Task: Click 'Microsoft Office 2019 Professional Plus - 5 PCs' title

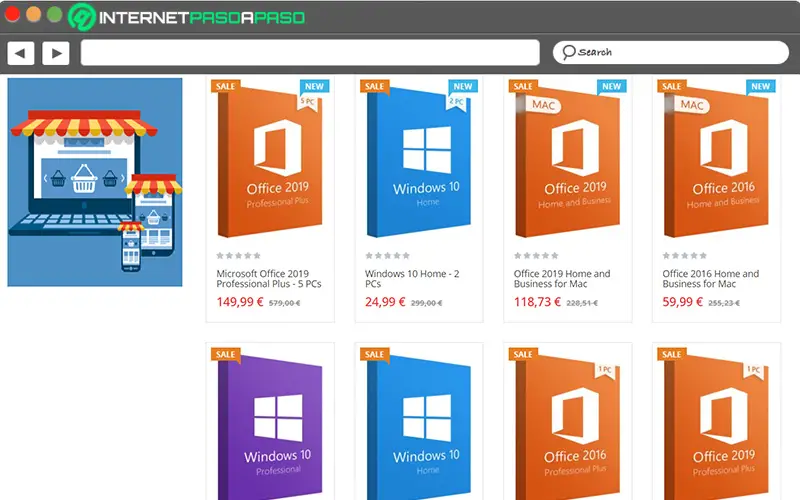Action: pos(269,279)
